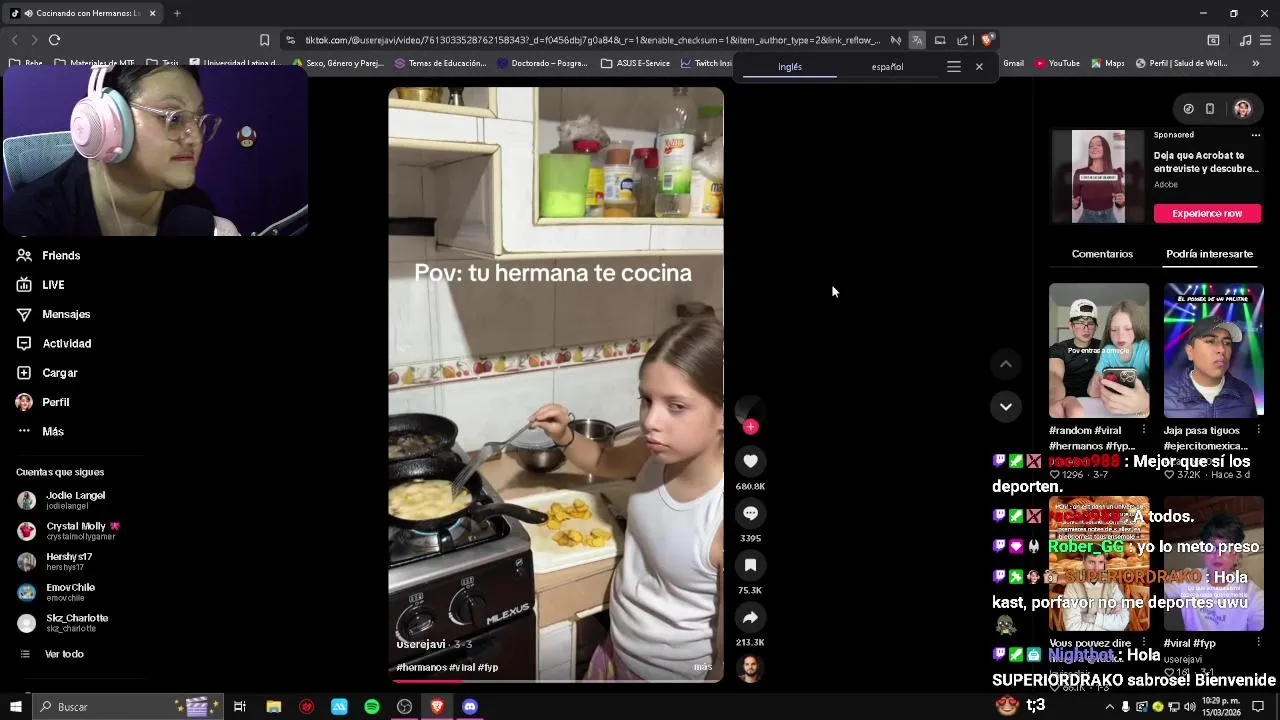Viewport: 1280px width, 720px height.
Task: Open userejavi username on the video
Action: 421,645
